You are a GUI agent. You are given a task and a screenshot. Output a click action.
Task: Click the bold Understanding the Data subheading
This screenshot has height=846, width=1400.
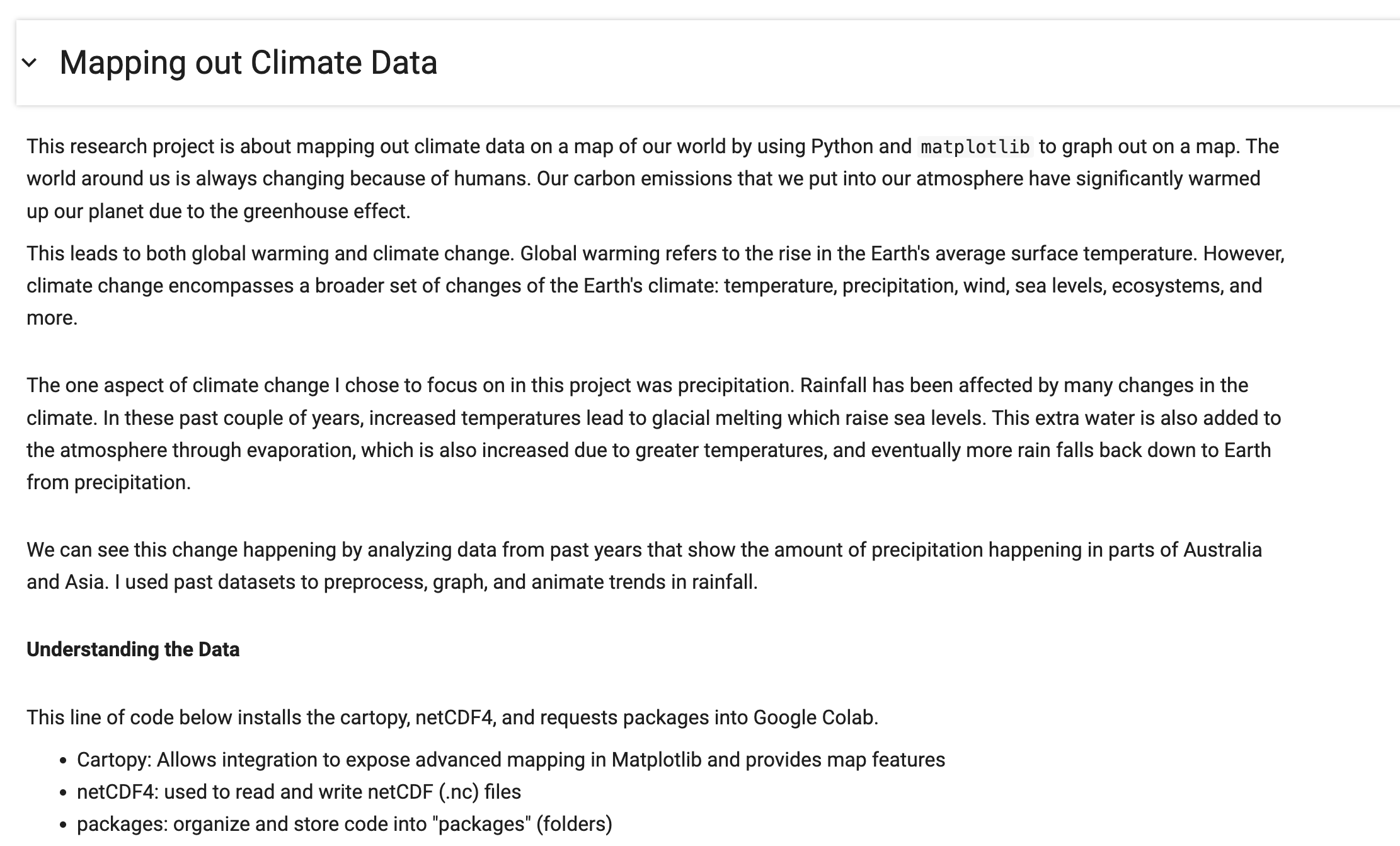point(133,649)
